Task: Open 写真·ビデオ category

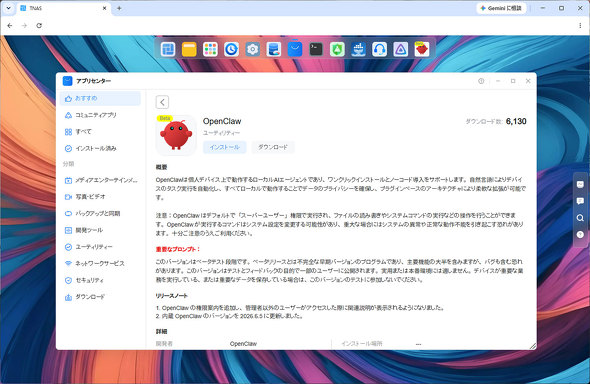Action: [100, 197]
